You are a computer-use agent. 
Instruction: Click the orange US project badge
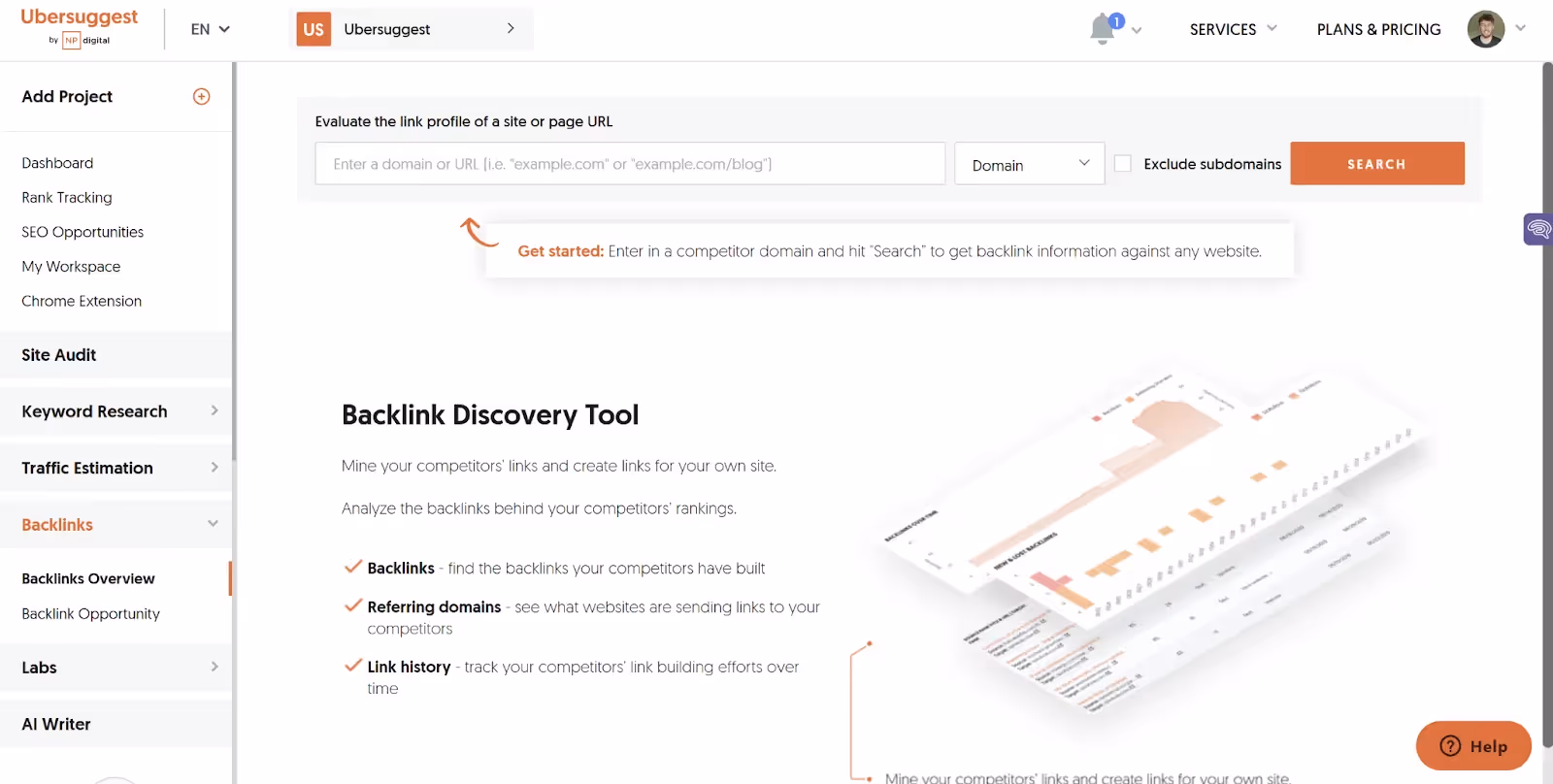coord(314,29)
